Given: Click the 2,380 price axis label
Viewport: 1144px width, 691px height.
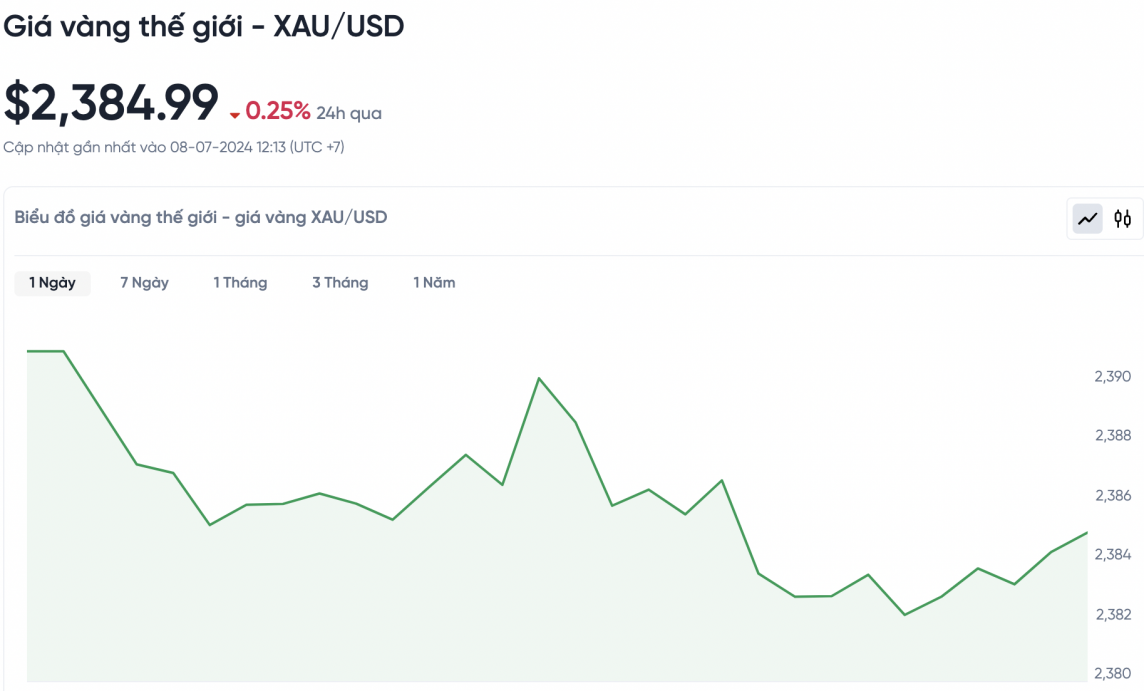Looking at the screenshot, I should (x=1113, y=673).
